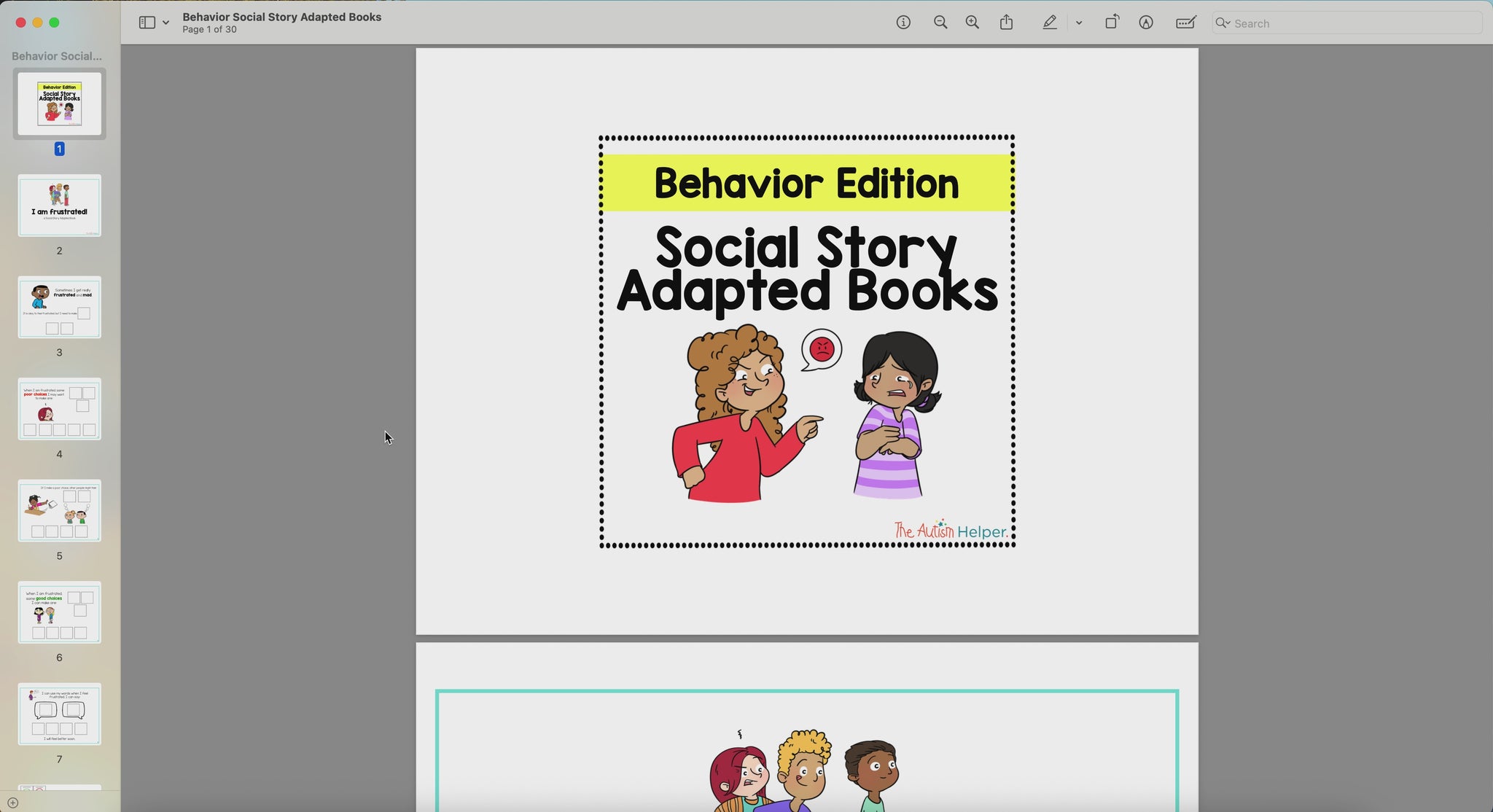Click the Behavior Social Story Adapted Books title
The image size is (1493, 812).
[281, 17]
